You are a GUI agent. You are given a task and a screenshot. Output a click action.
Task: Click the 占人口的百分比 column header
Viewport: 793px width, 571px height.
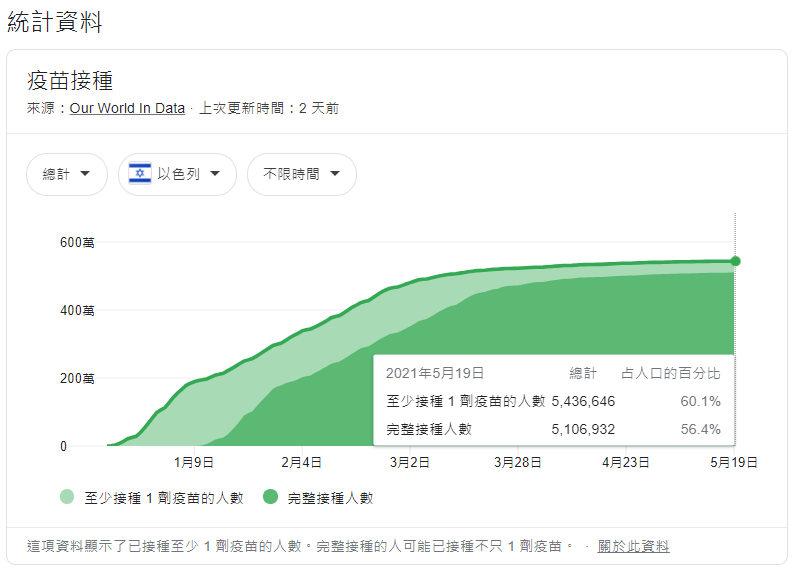point(671,373)
